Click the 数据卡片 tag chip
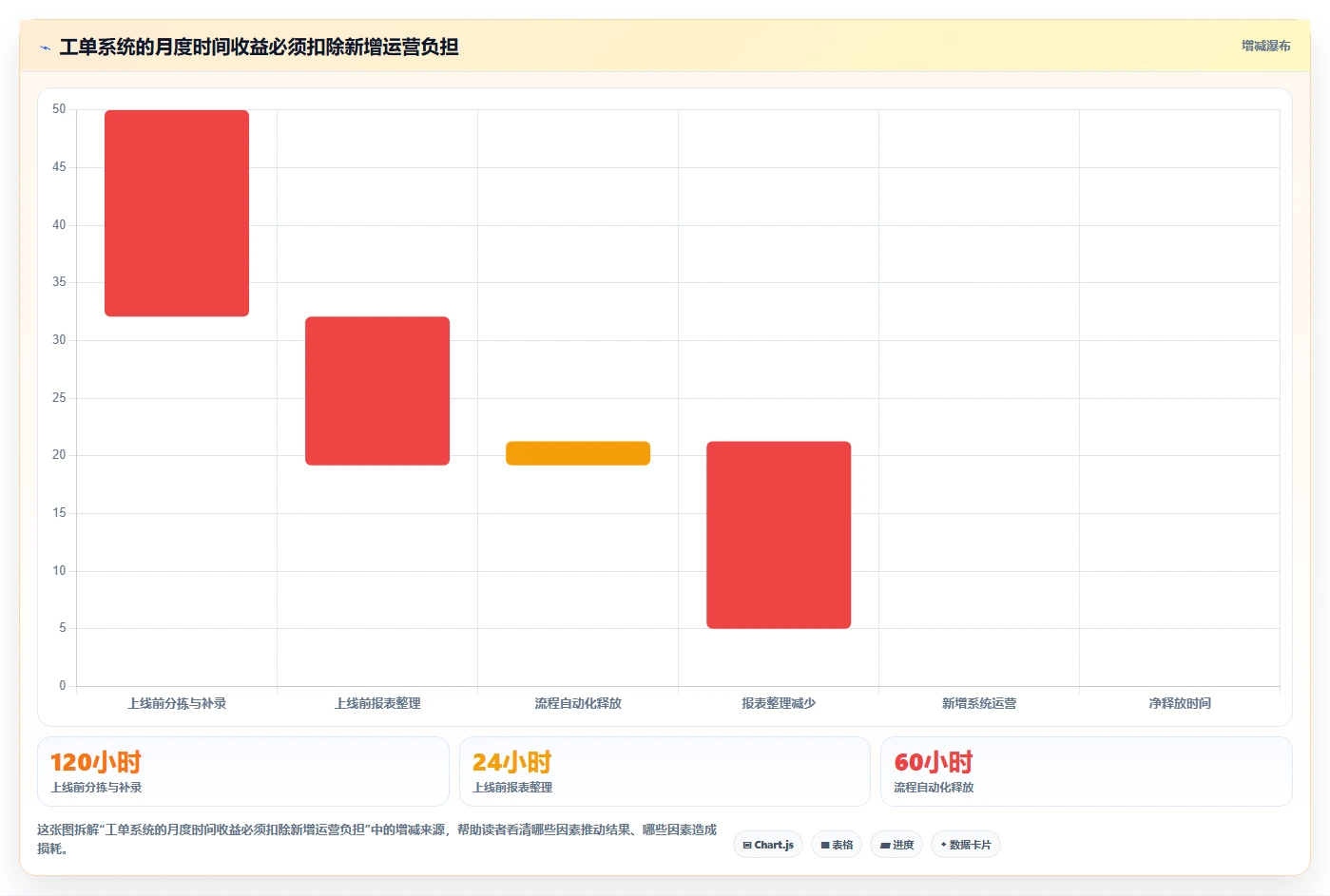Screen dimensions: 1330x896 click(966, 845)
